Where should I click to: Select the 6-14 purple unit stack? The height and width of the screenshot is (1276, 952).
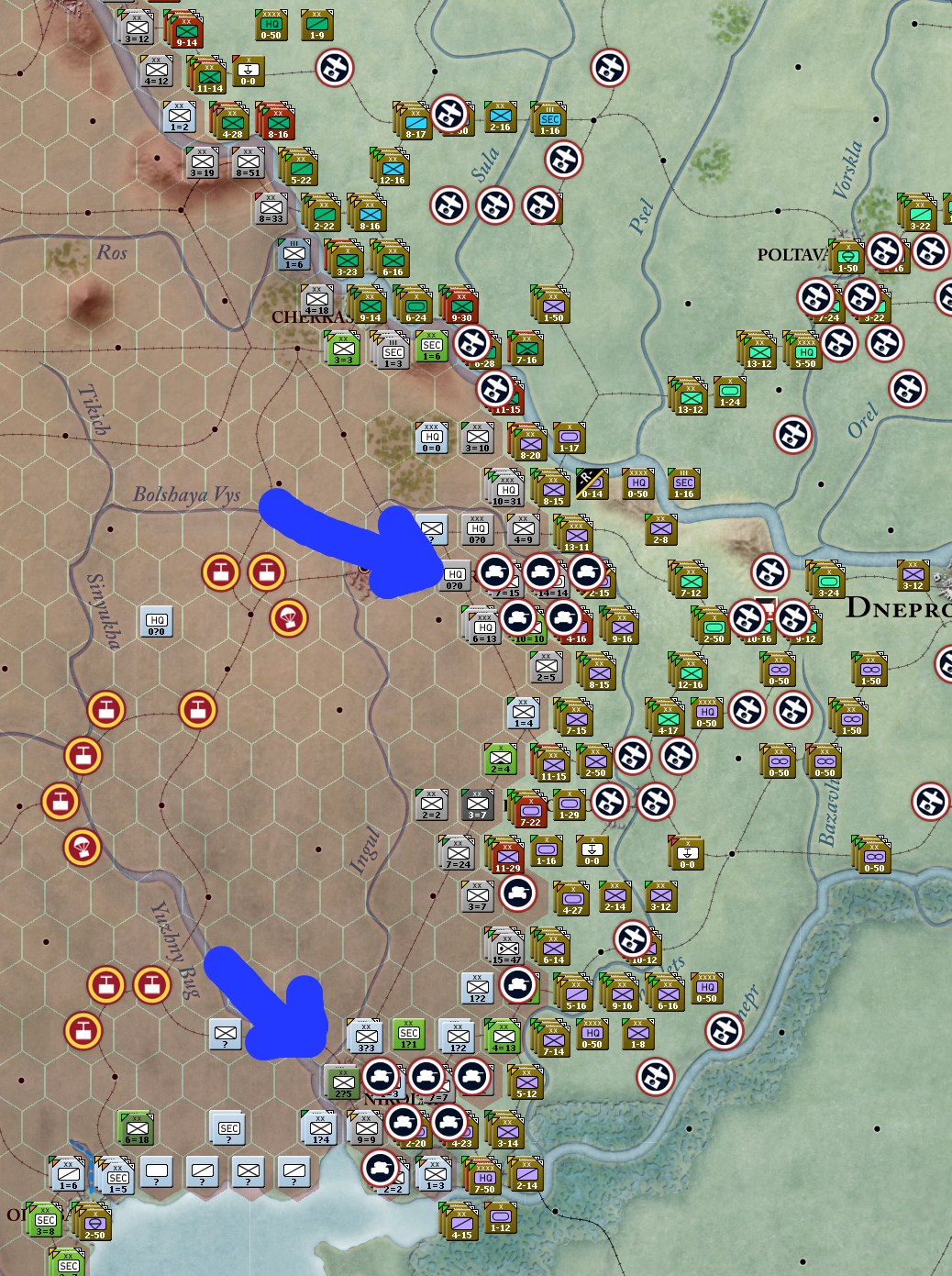pos(552,948)
